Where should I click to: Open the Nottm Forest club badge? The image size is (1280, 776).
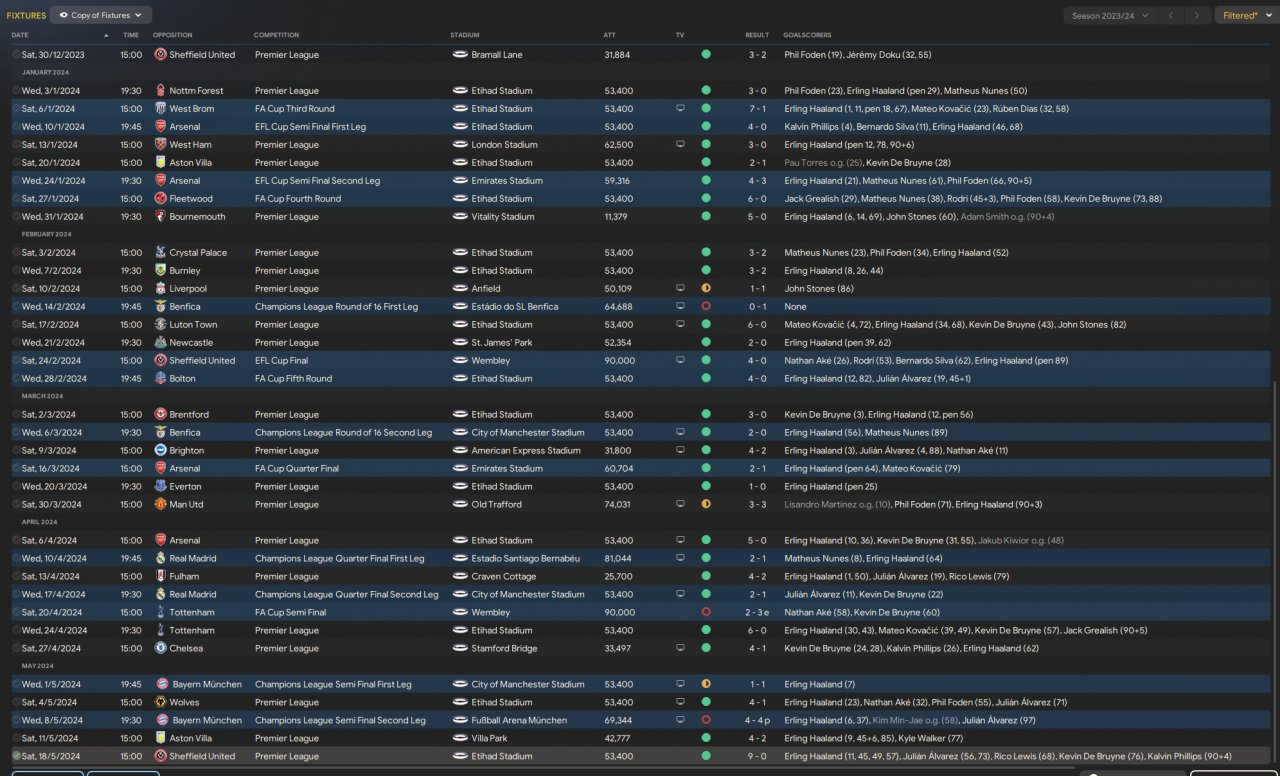pos(161,91)
